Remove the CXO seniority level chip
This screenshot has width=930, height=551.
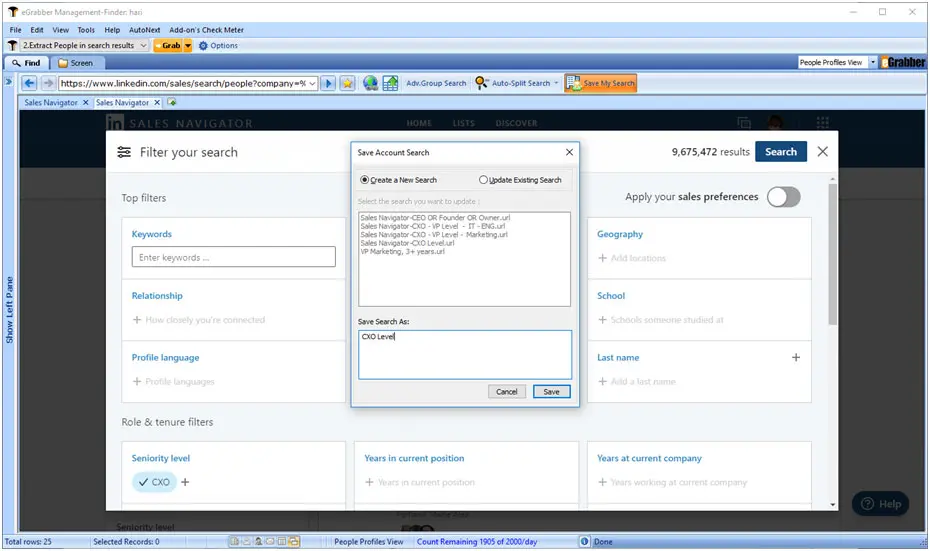pos(154,482)
